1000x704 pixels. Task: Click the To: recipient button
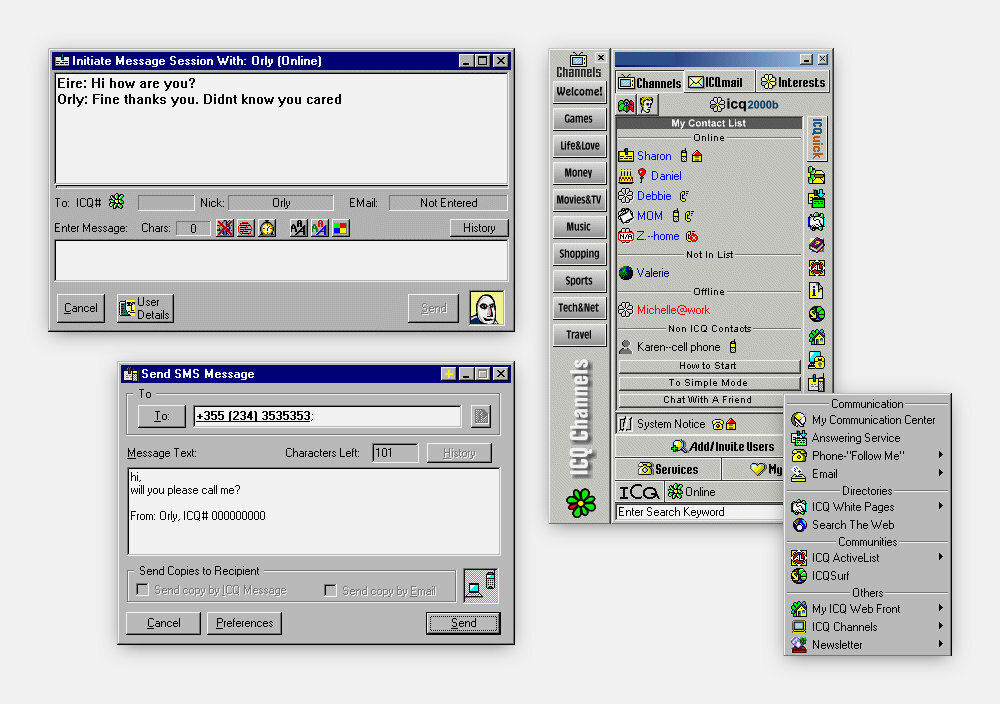tap(161, 416)
